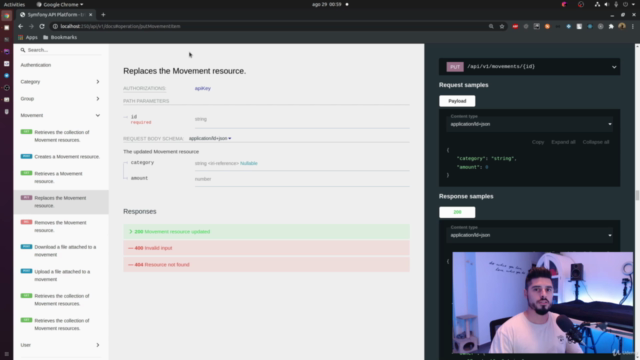Click Collapse all in request sample

coord(596,142)
